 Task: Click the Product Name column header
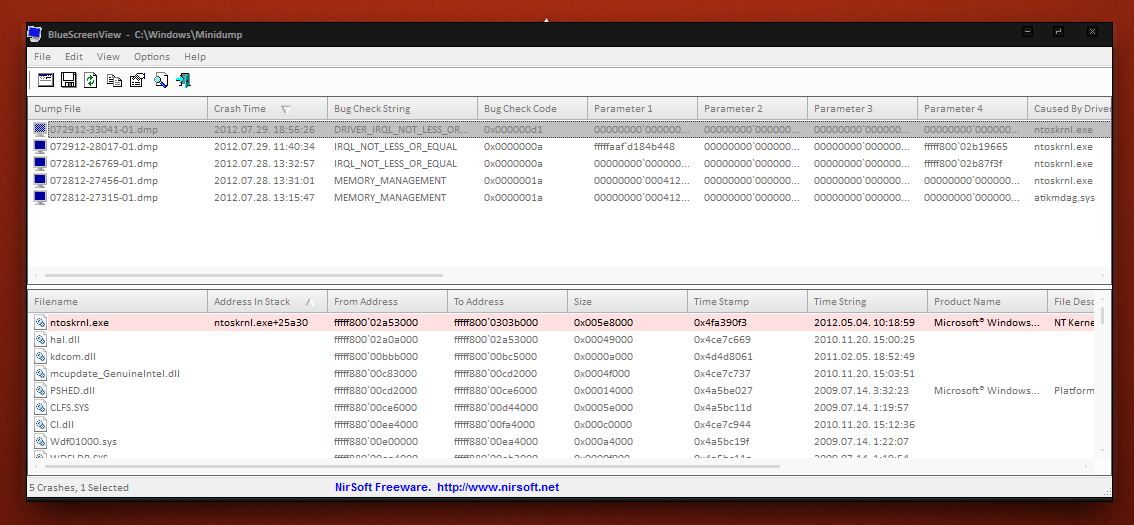coord(987,302)
